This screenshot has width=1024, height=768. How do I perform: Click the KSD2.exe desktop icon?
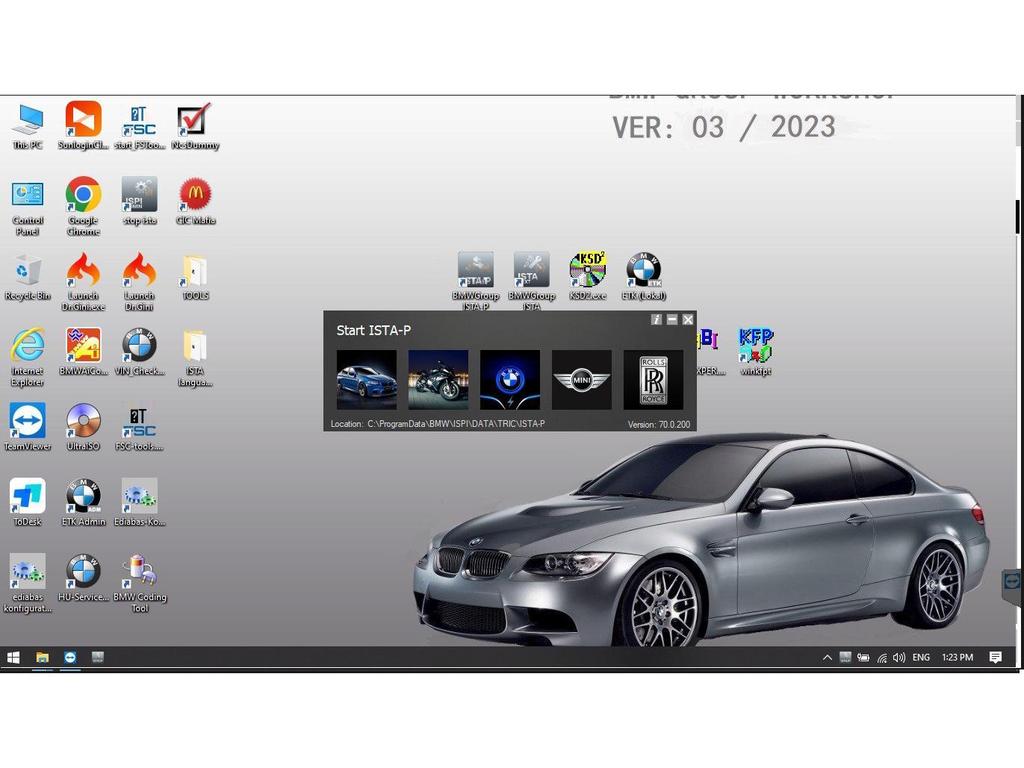click(x=588, y=271)
